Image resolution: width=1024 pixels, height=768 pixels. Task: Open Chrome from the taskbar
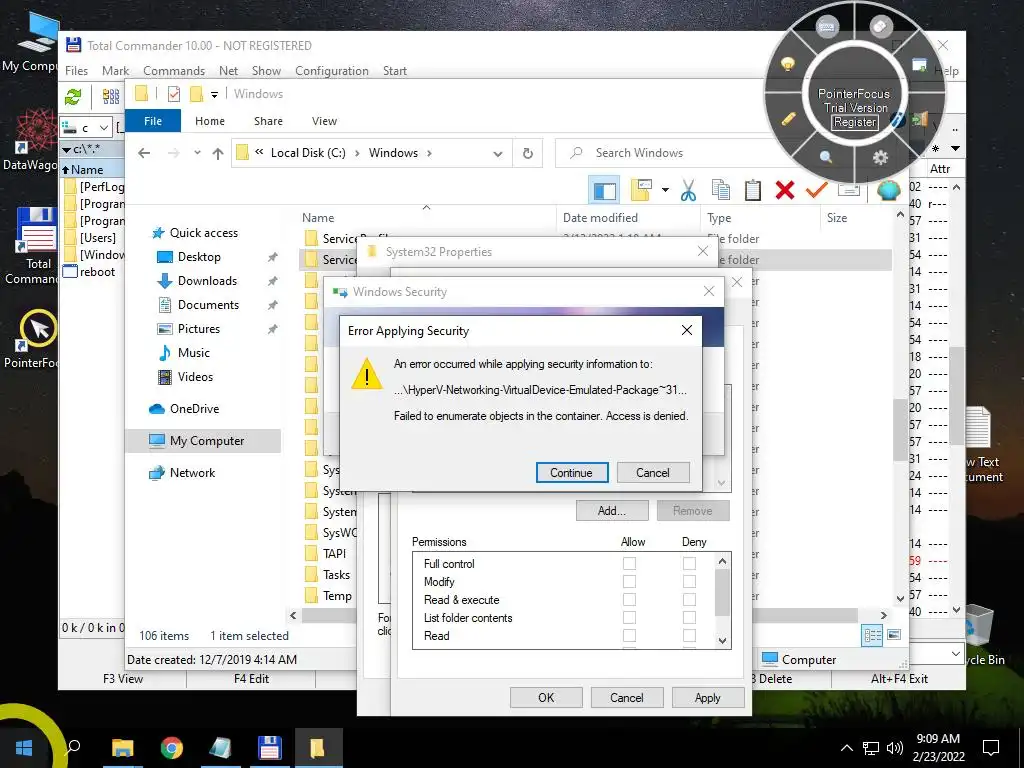(172, 748)
